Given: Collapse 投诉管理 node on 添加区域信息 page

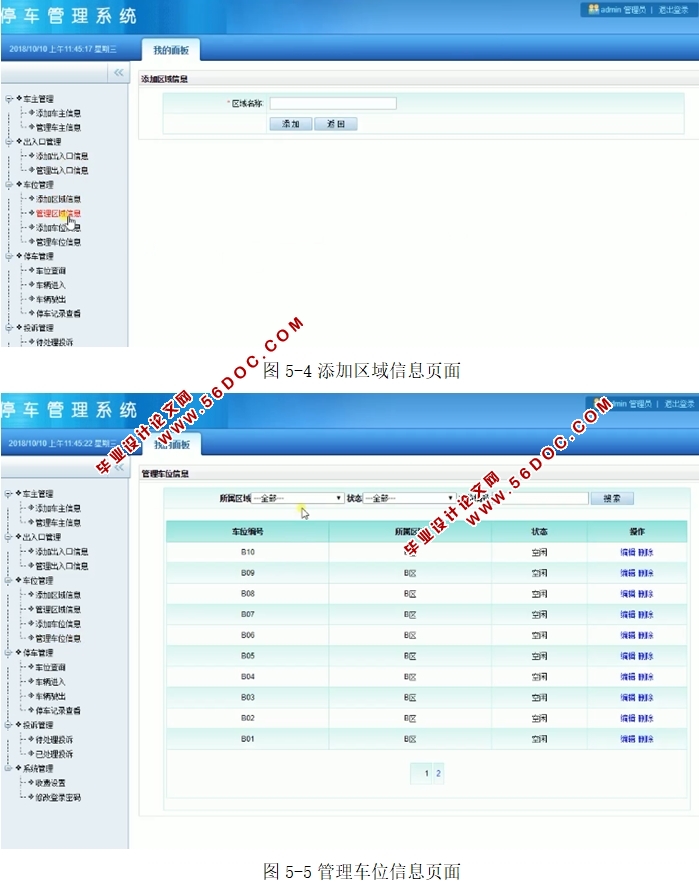Looking at the screenshot, I should click(8, 328).
